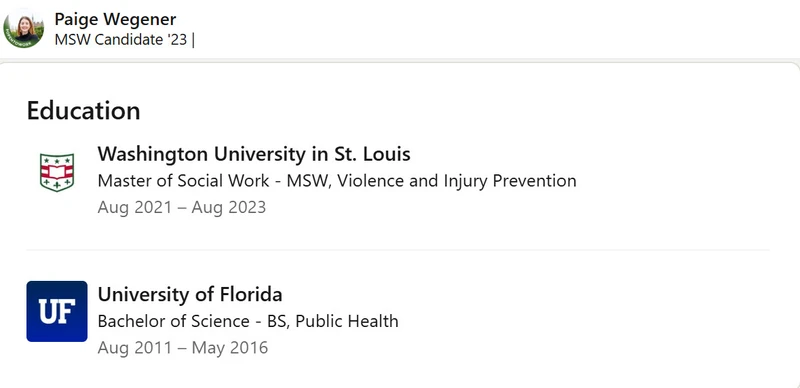Viewport: 800px width, 388px height.
Task: Open the blue UF logo
Action: pos(57,311)
